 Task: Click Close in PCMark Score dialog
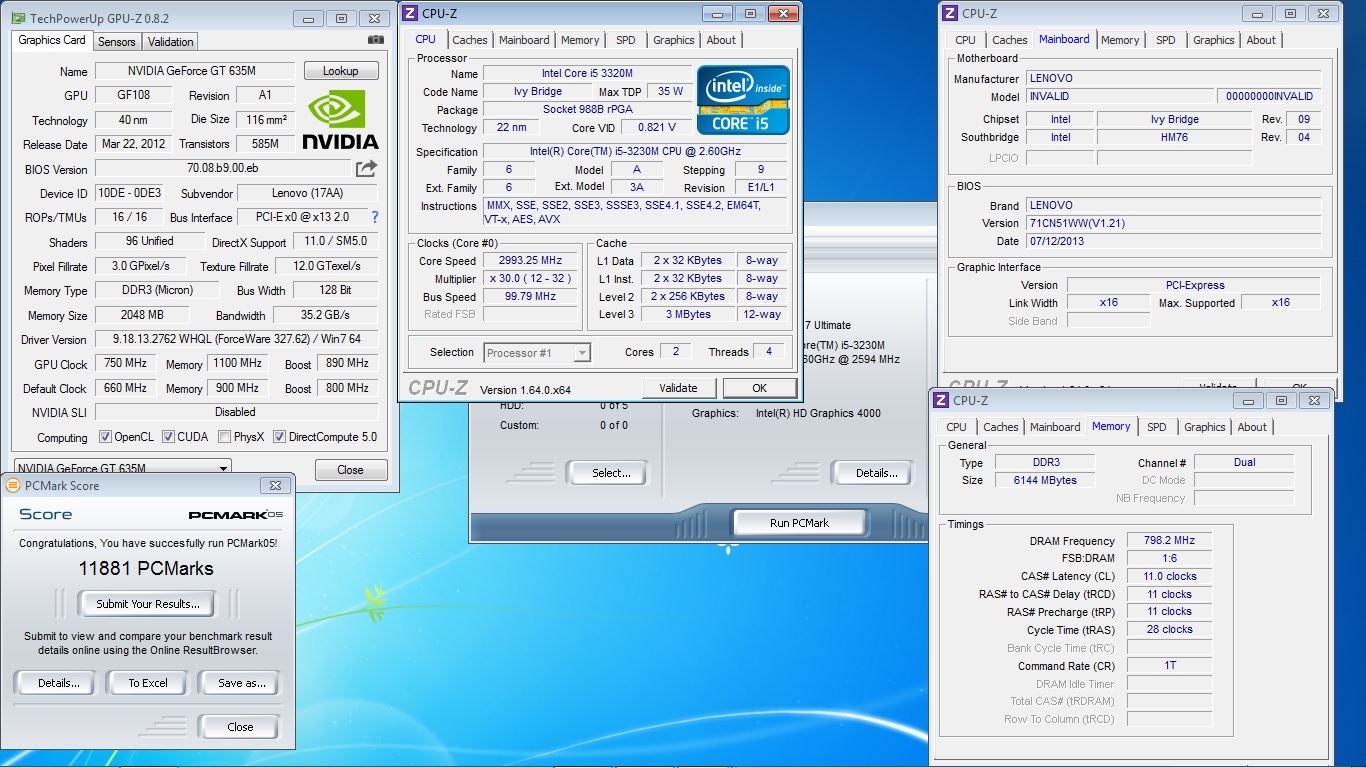[x=240, y=727]
